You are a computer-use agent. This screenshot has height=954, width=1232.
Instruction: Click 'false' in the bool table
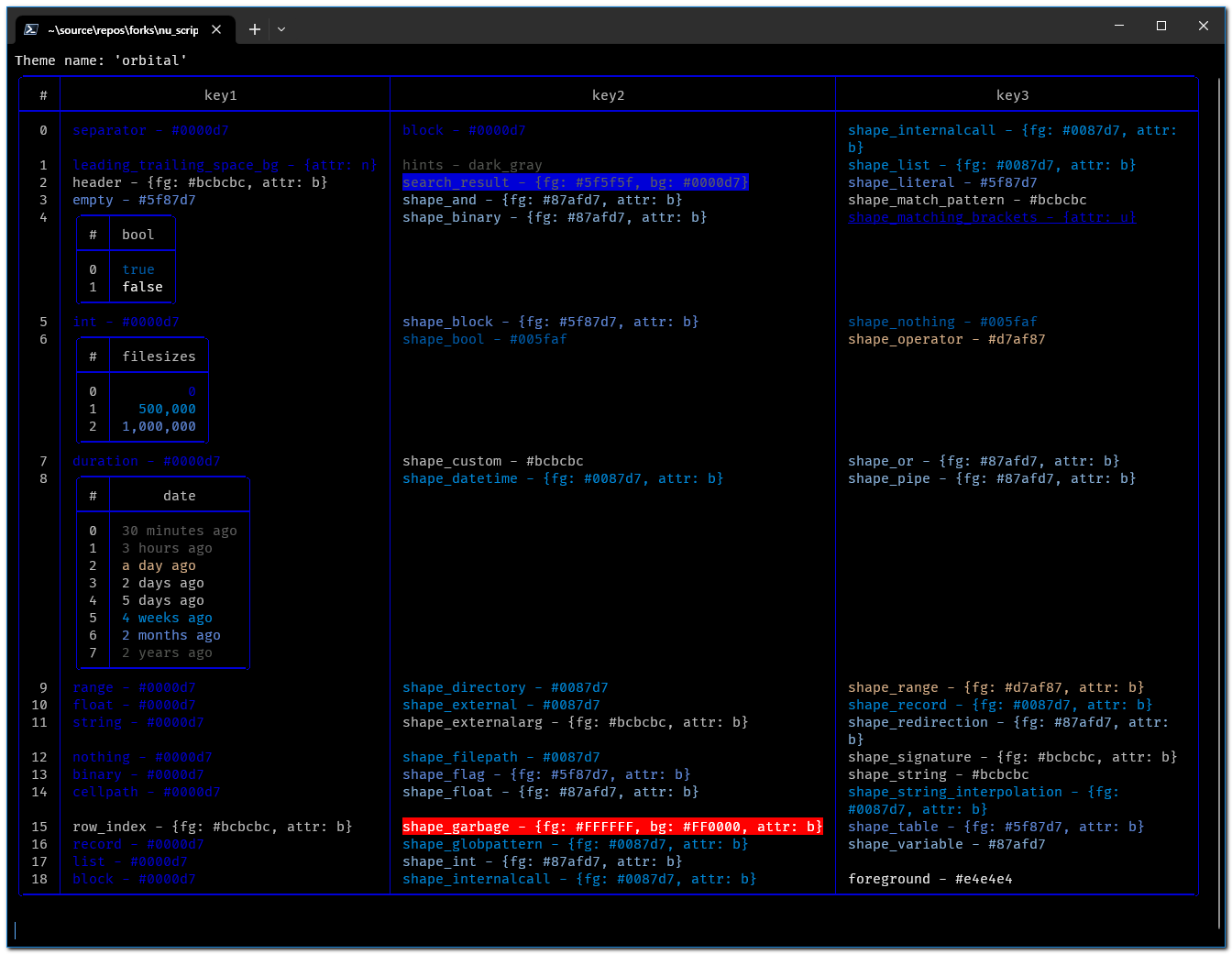[143, 287]
